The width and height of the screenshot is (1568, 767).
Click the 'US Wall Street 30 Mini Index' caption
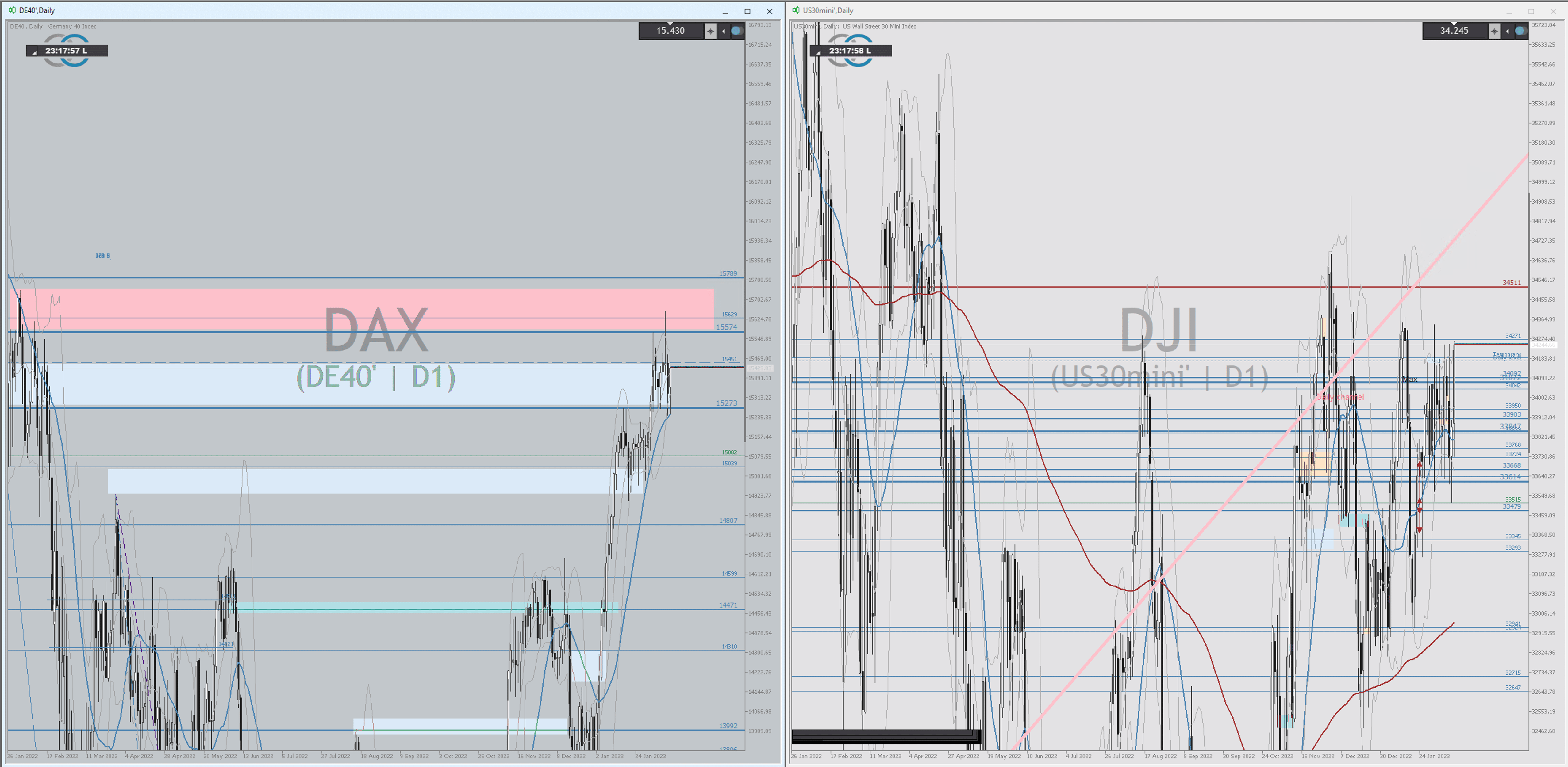click(879, 26)
